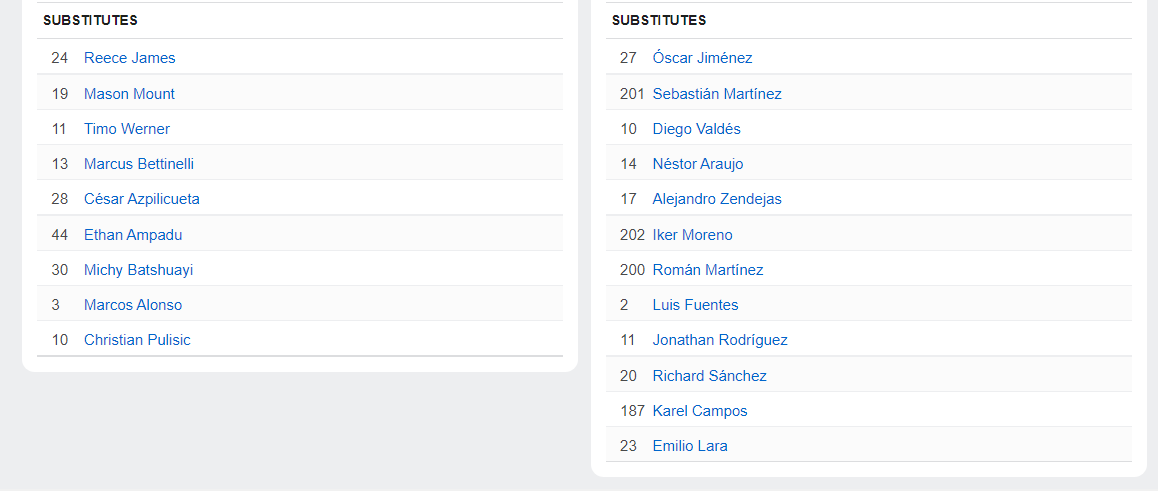
Task: Select Marcos Alonso link
Action: pyautogui.click(x=132, y=305)
